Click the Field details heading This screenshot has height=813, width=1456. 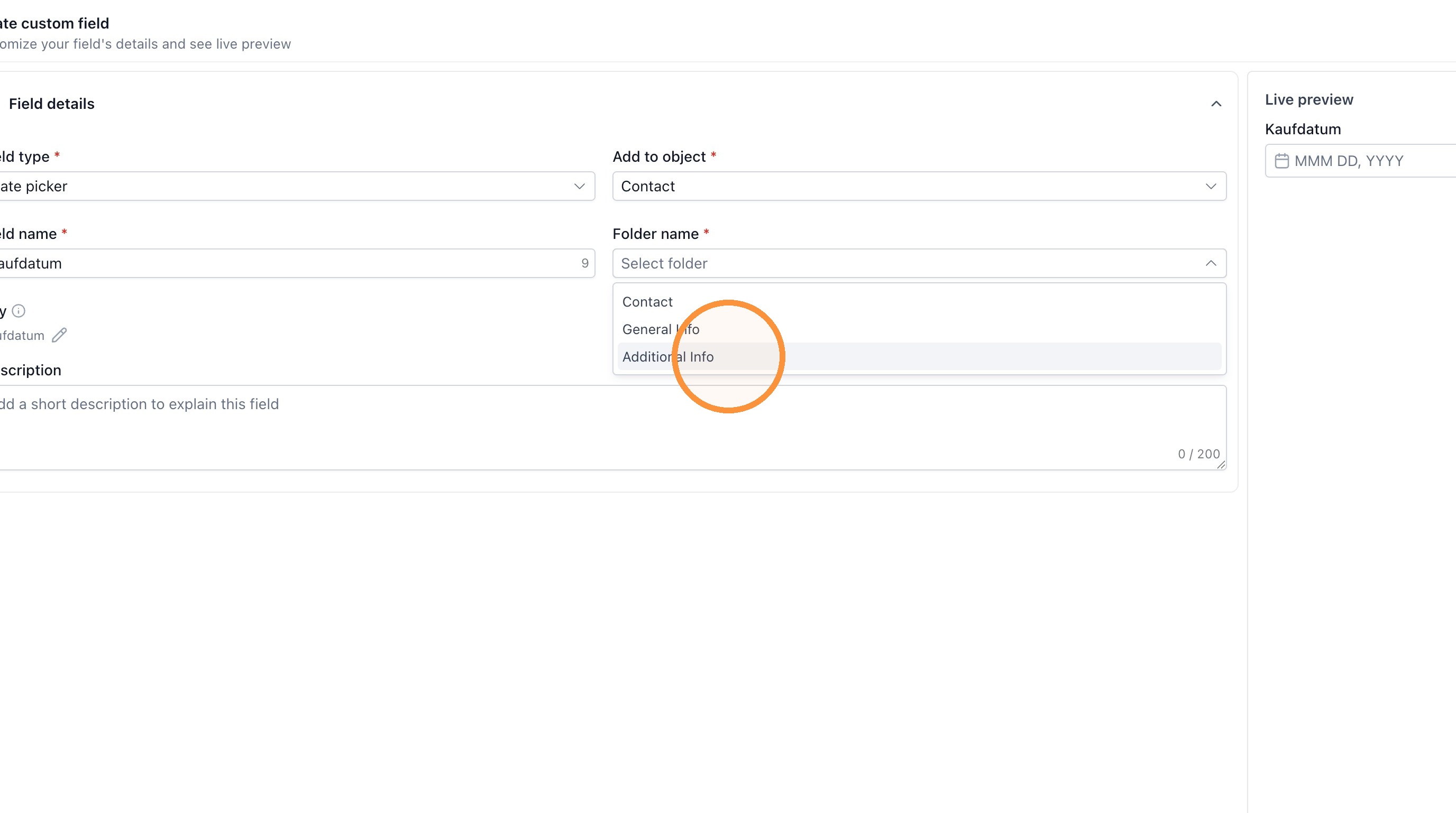[x=51, y=104]
